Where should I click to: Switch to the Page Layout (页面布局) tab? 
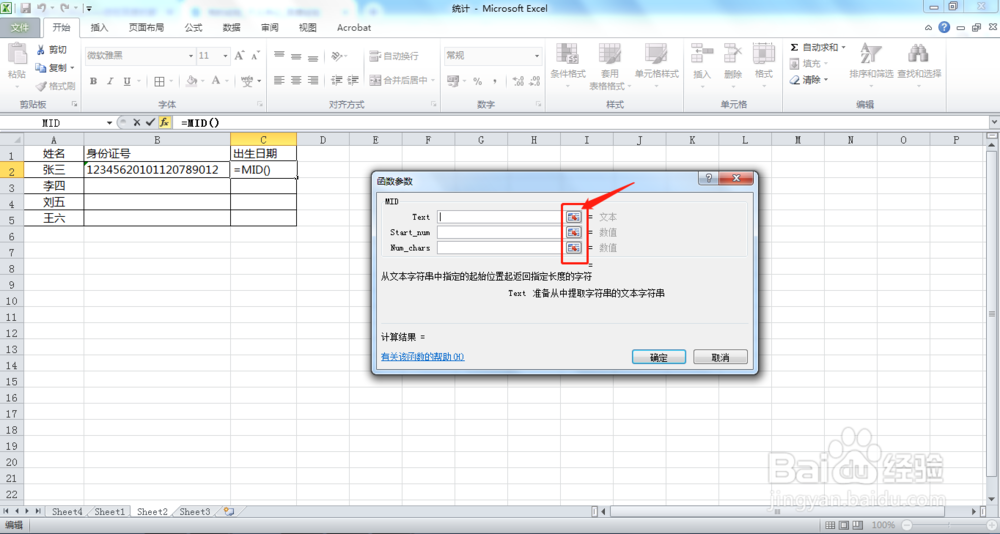click(x=146, y=27)
